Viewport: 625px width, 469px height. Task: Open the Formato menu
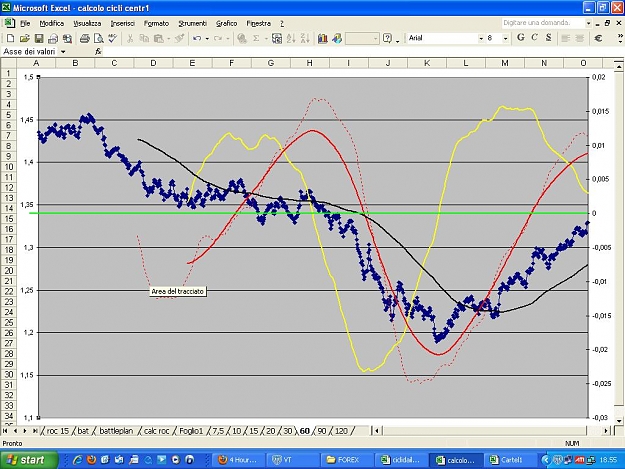coord(156,24)
